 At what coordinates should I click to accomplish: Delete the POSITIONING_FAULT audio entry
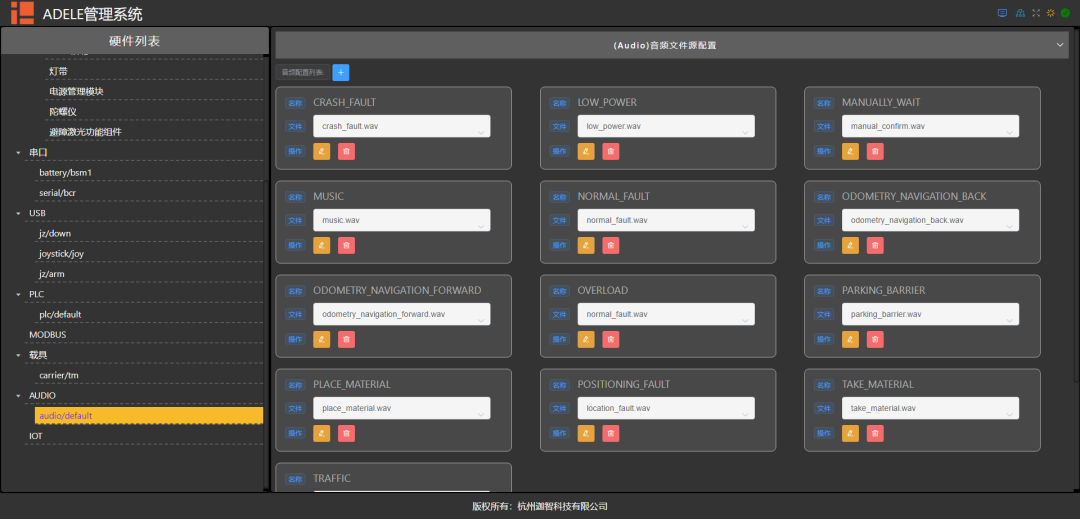610,433
